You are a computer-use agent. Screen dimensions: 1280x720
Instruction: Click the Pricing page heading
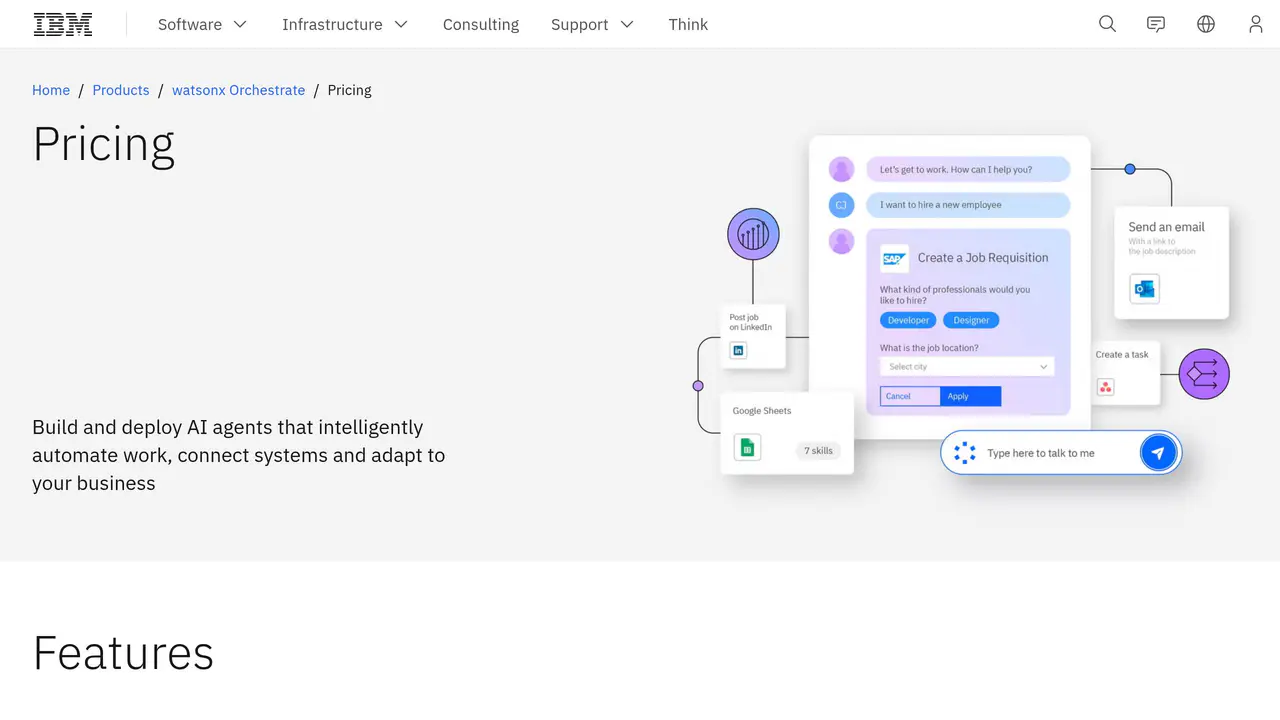point(104,145)
